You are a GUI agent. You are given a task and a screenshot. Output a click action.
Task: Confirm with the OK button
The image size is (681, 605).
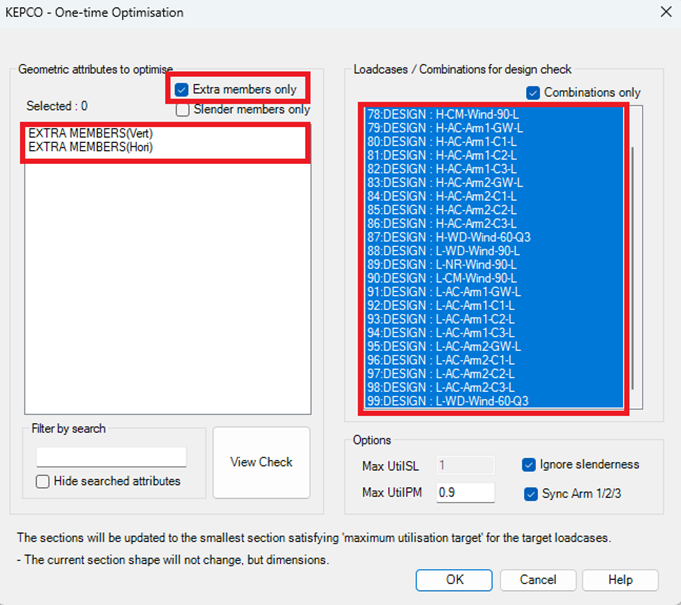pos(454,580)
